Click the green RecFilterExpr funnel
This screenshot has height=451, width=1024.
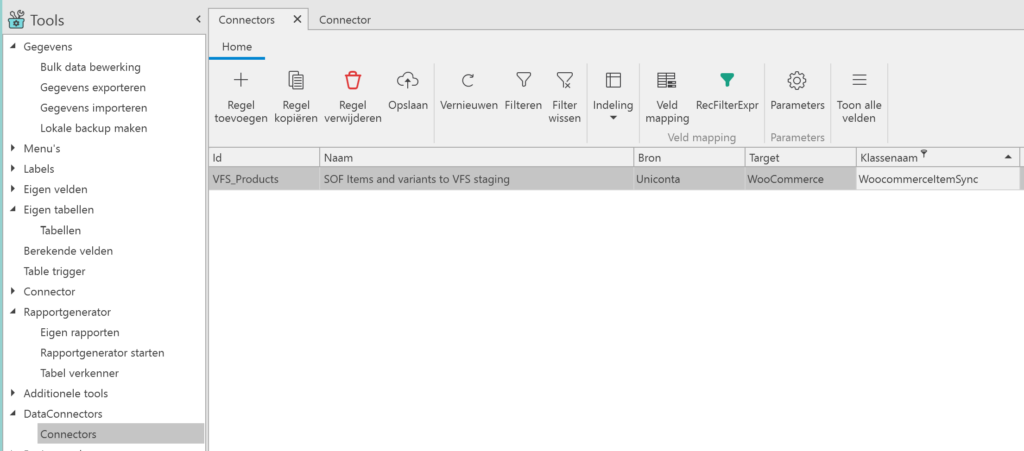click(727, 81)
